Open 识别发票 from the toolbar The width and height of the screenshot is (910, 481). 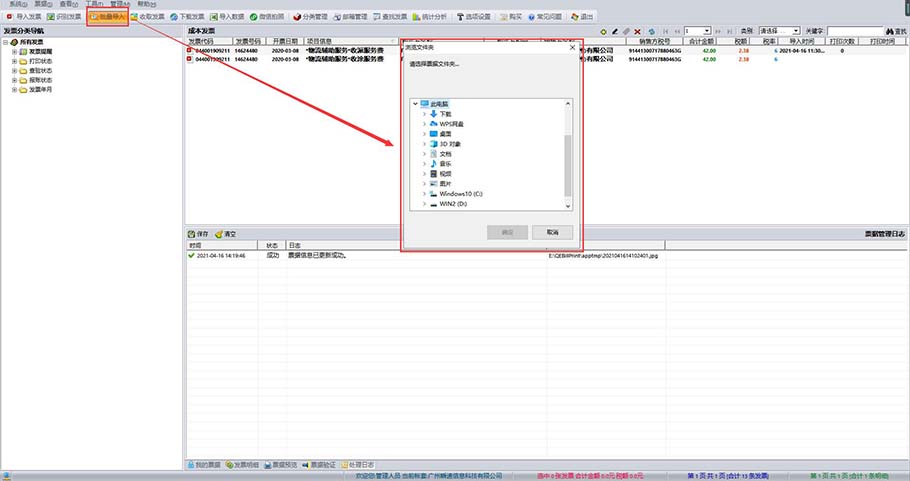pos(64,17)
